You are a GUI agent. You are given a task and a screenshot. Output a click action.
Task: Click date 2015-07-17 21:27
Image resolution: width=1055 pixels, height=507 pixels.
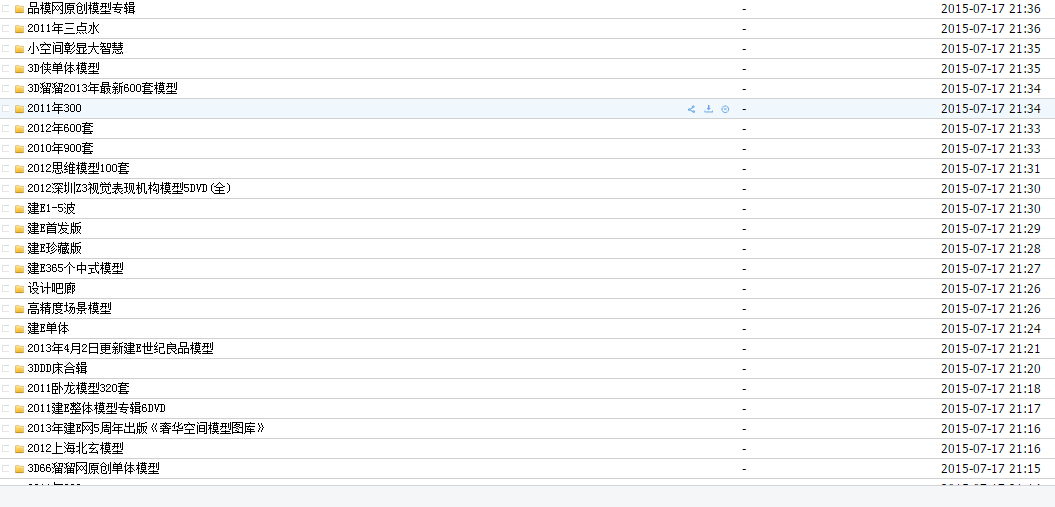click(990, 269)
